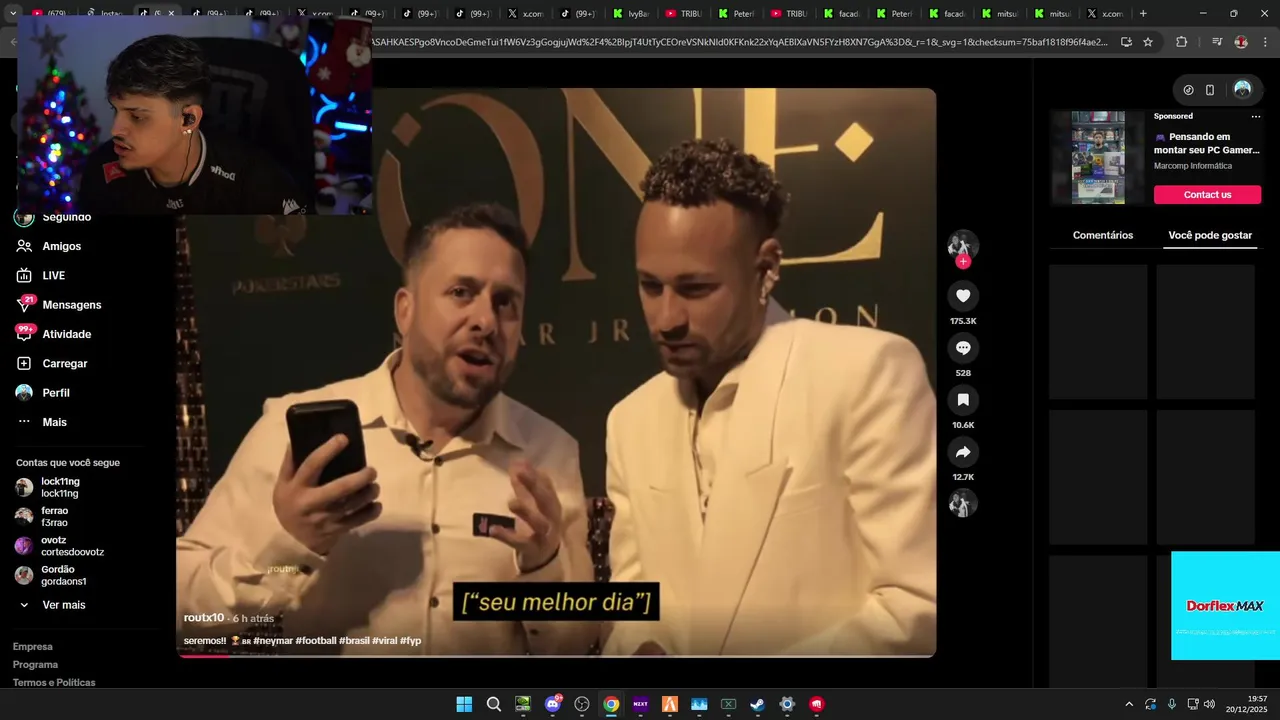The height and width of the screenshot is (720, 1280).
Task: Click the Marcomp Informática advertiser name
Action: [x=1193, y=166]
